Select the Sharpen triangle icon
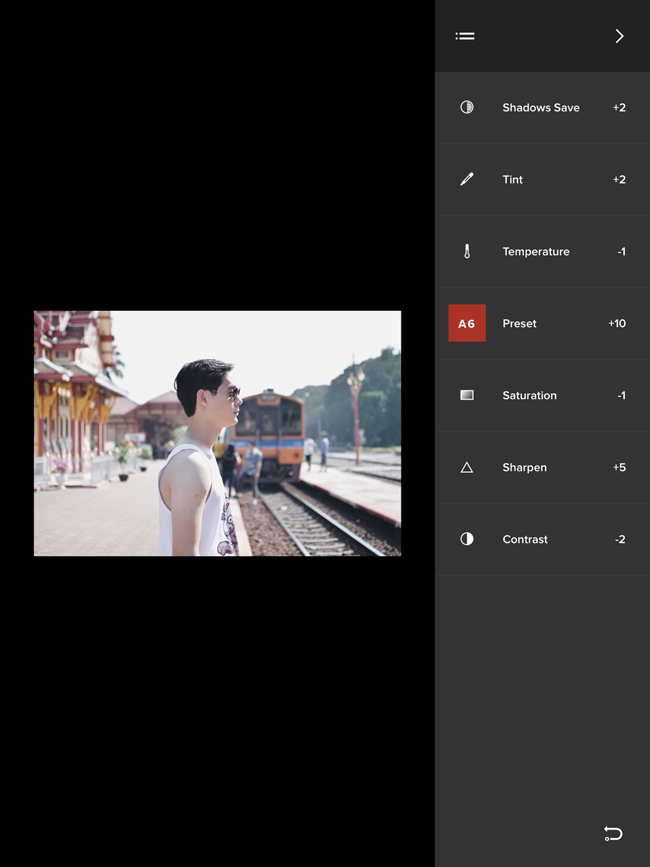The height and width of the screenshot is (867, 650). 467,468
